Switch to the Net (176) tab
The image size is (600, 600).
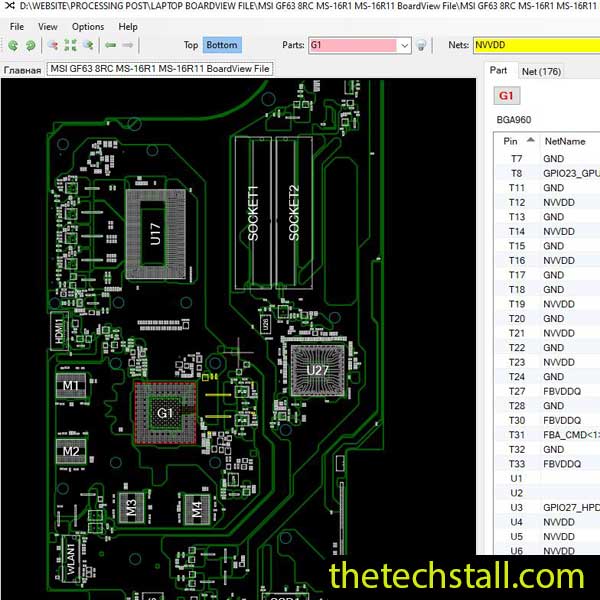(x=541, y=71)
